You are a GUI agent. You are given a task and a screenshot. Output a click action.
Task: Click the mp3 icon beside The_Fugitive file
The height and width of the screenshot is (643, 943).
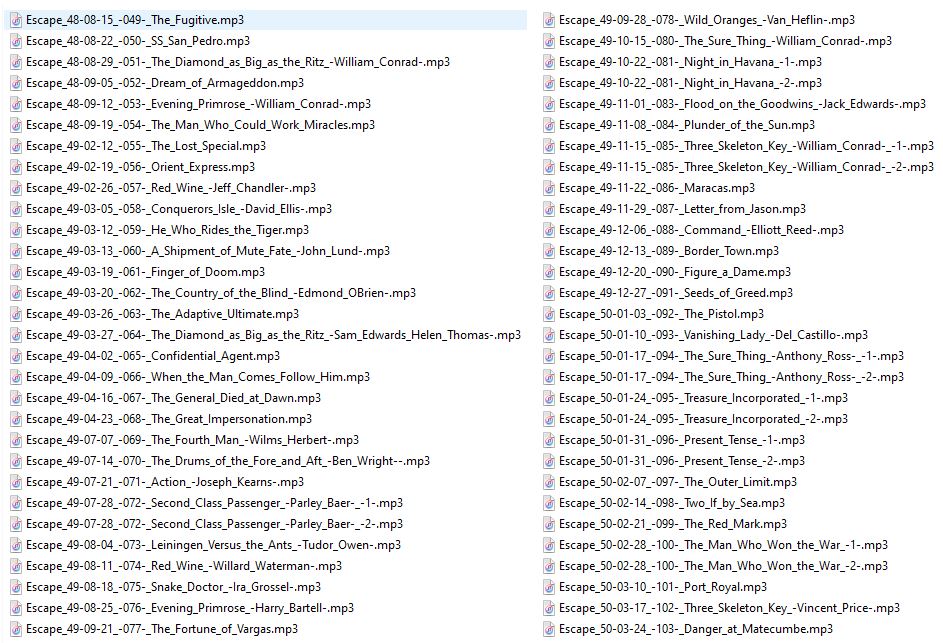pyautogui.click(x=16, y=20)
